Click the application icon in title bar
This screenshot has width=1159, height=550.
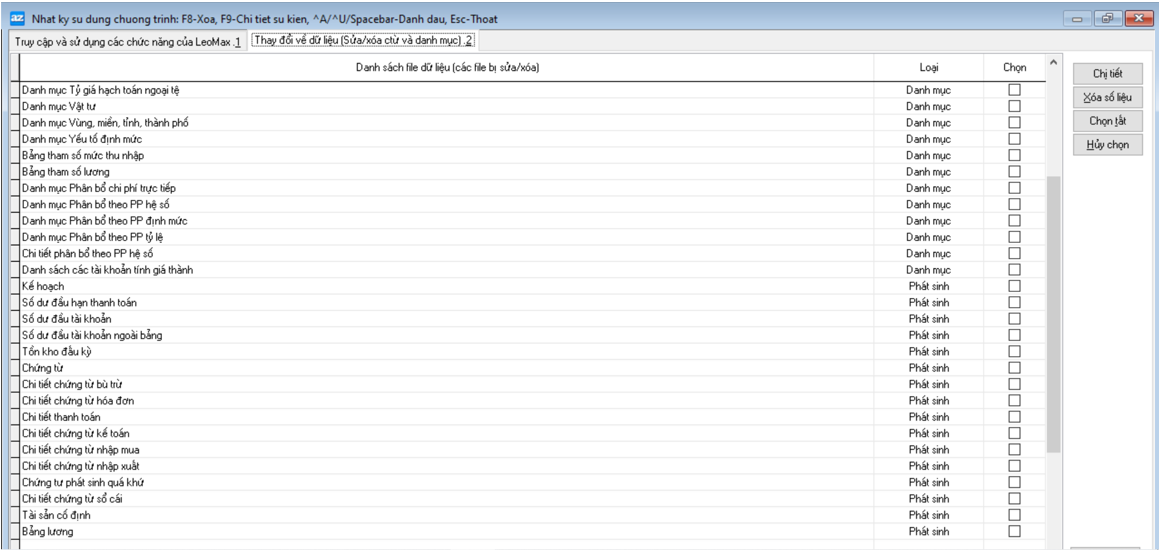[x=16, y=19]
